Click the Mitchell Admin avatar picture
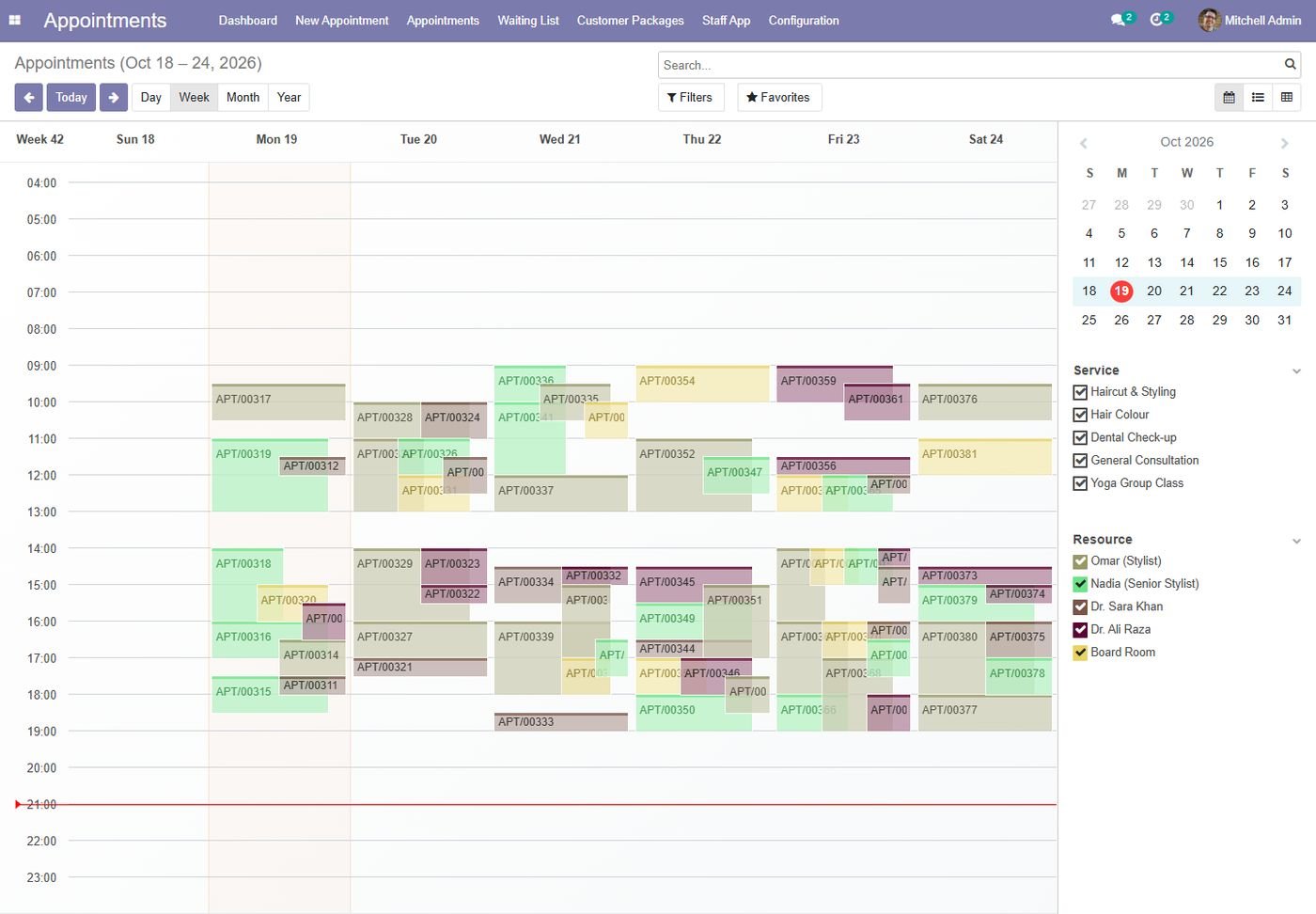Image resolution: width=1316 pixels, height=914 pixels. tap(1209, 20)
